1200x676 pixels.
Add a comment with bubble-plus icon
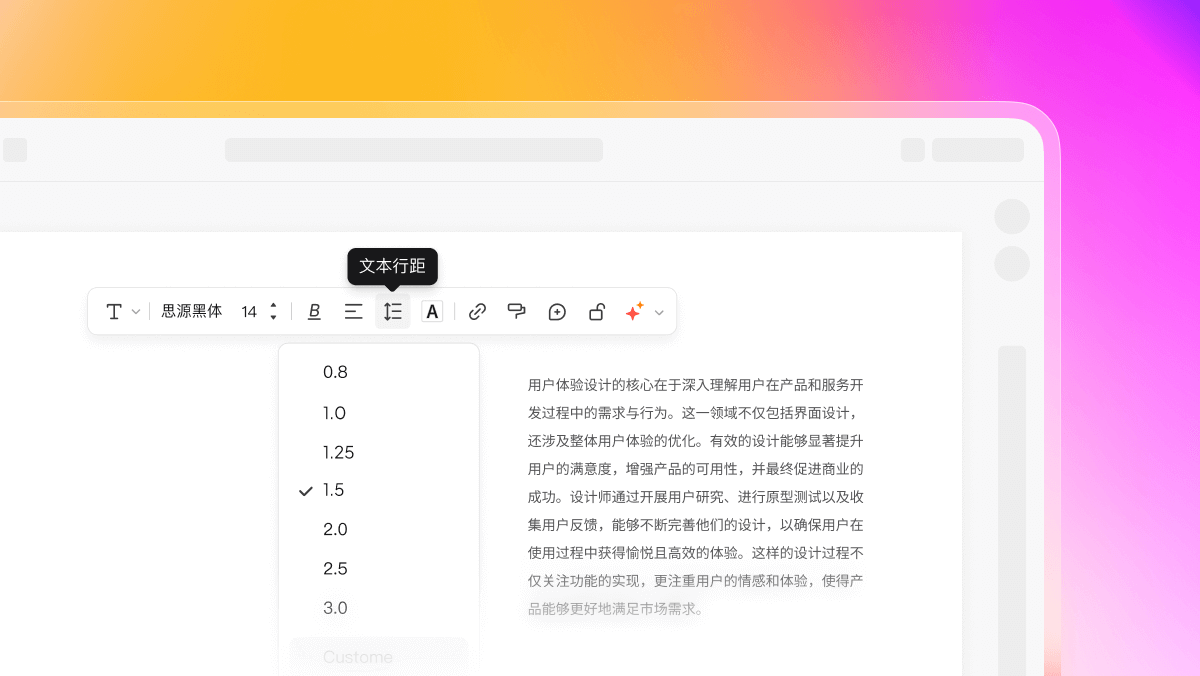[557, 312]
